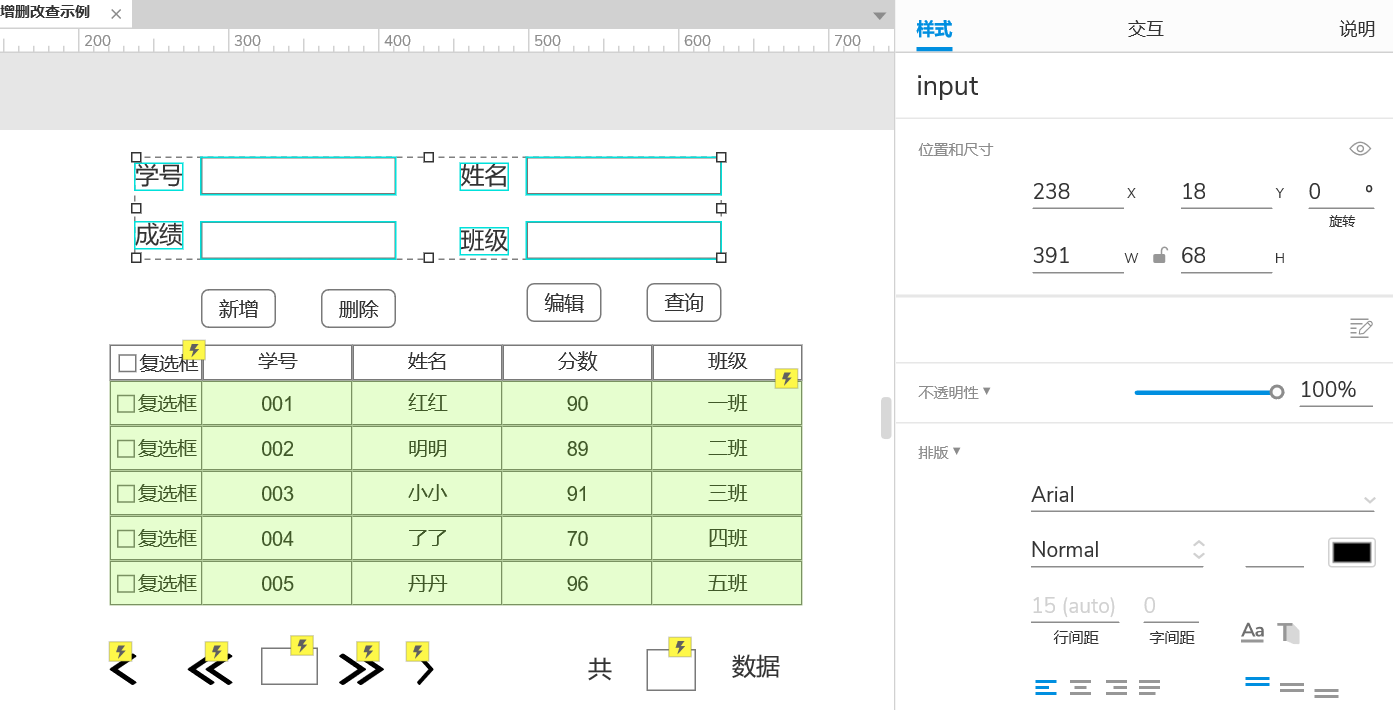Viewport: 1393px width, 710px height.
Task: Click the lightning badge on the header checkbox
Action: [x=195, y=350]
